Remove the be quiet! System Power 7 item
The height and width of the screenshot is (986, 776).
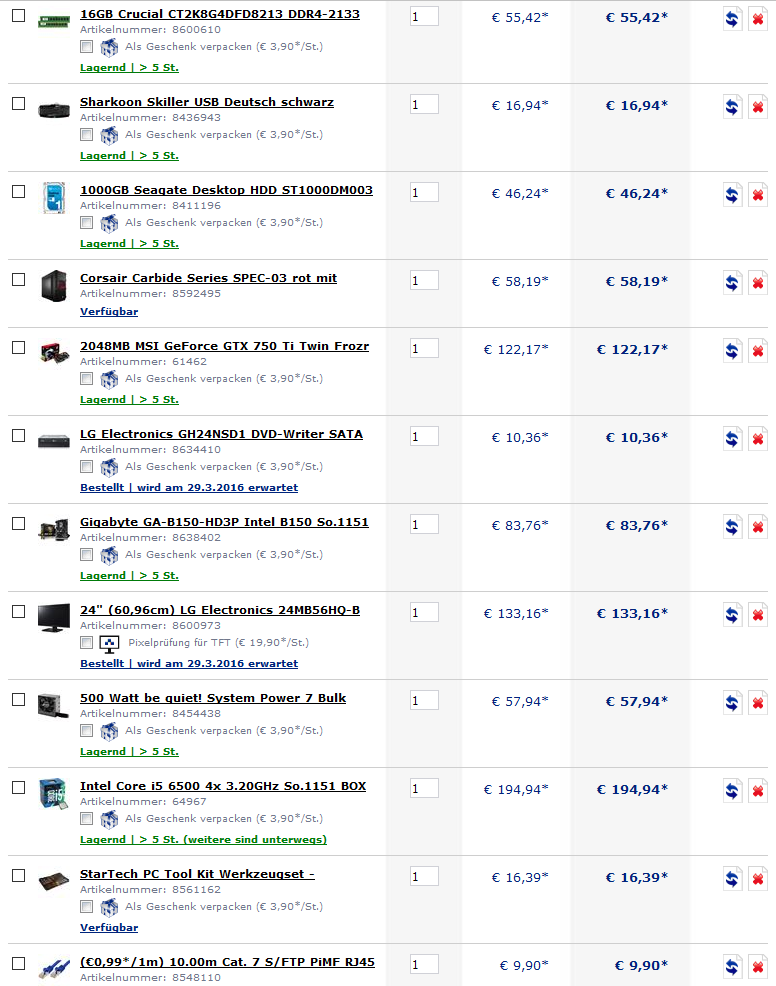click(758, 703)
